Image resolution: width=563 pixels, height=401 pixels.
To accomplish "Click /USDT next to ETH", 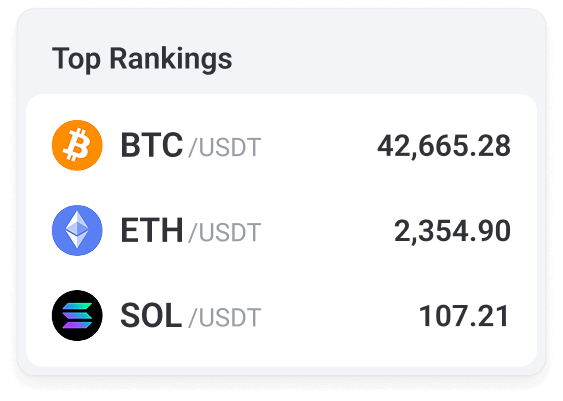I will pos(225,233).
